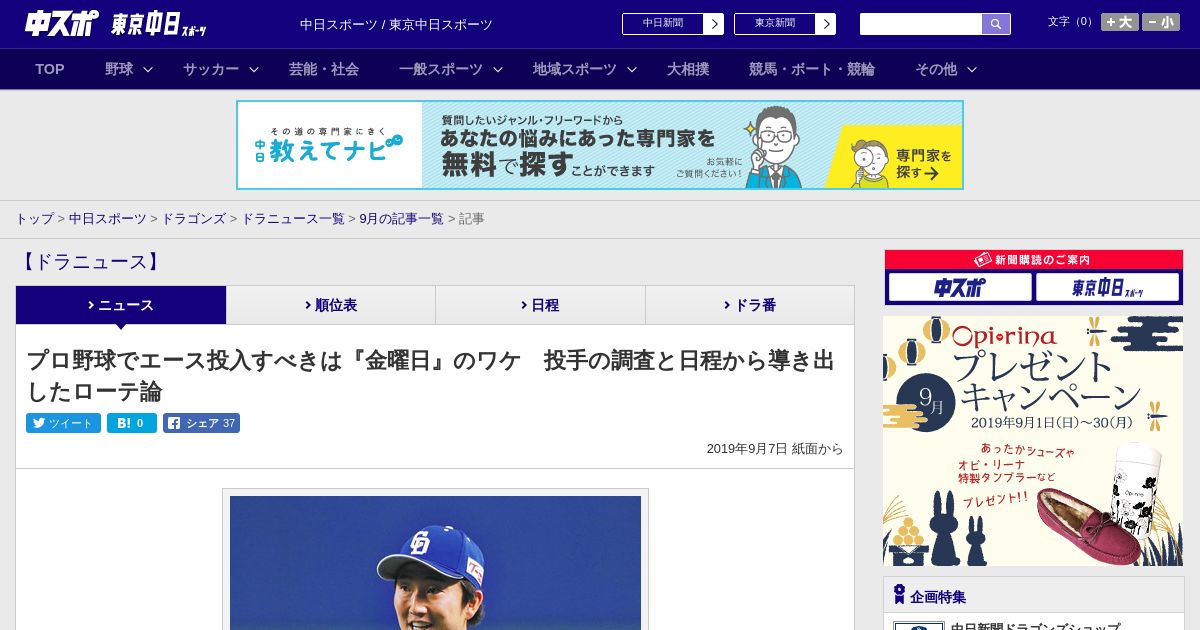Share article via Twitter ツイート button
This screenshot has width=1200, height=630.
[x=63, y=423]
